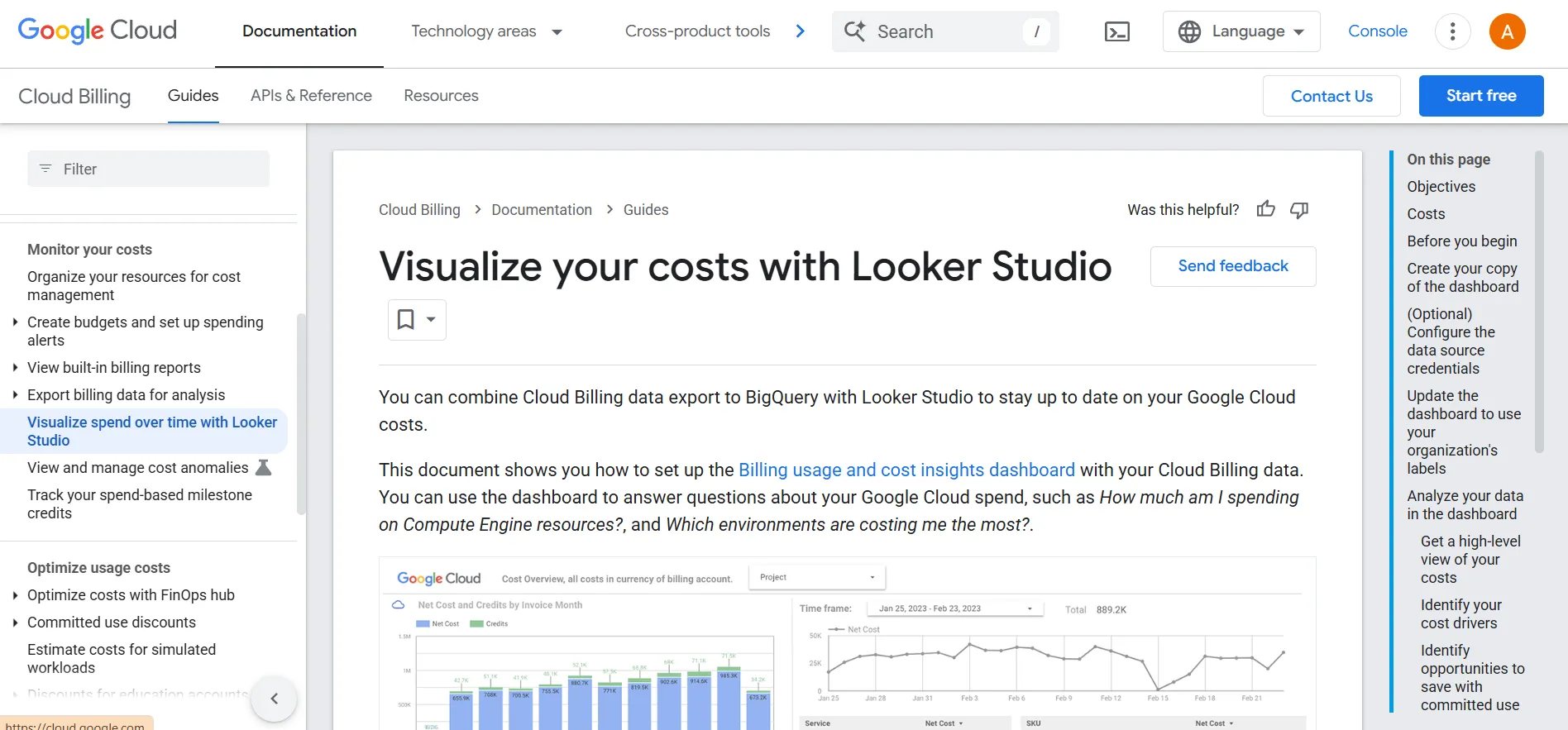Viewport: 1568px width, 730px height.
Task: Click the Google Cloud logo
Action: tap(98, 31)
